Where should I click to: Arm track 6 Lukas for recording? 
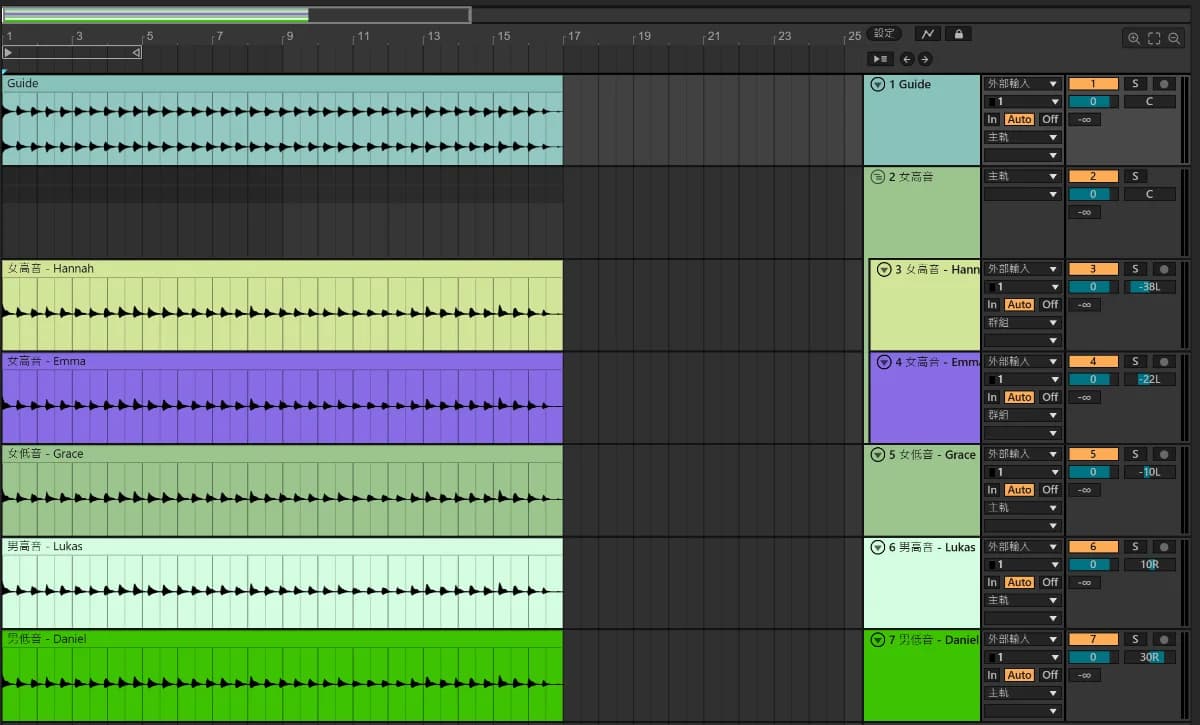[1164, 547]
